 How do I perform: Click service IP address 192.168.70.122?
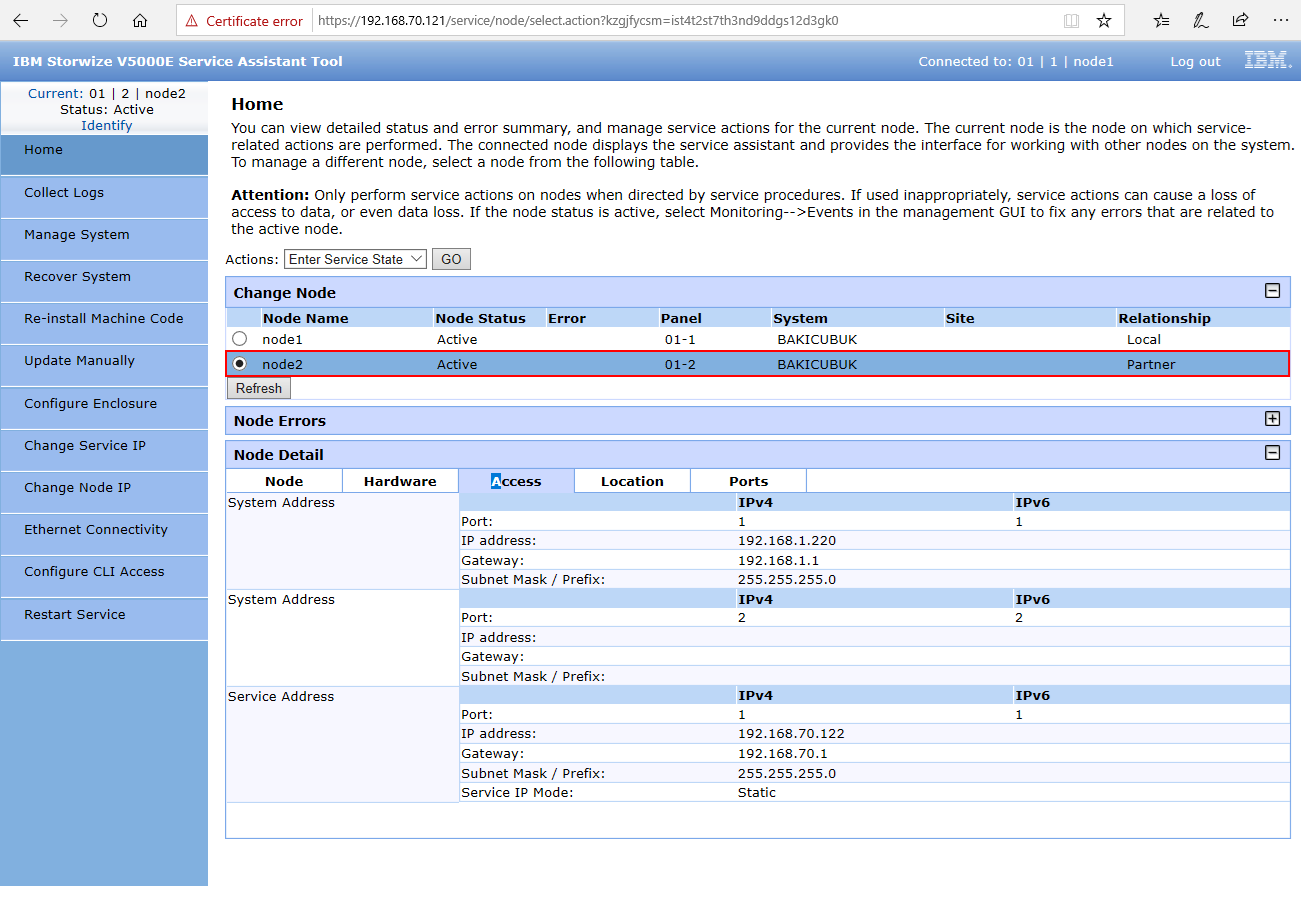[x=791, y=733]
